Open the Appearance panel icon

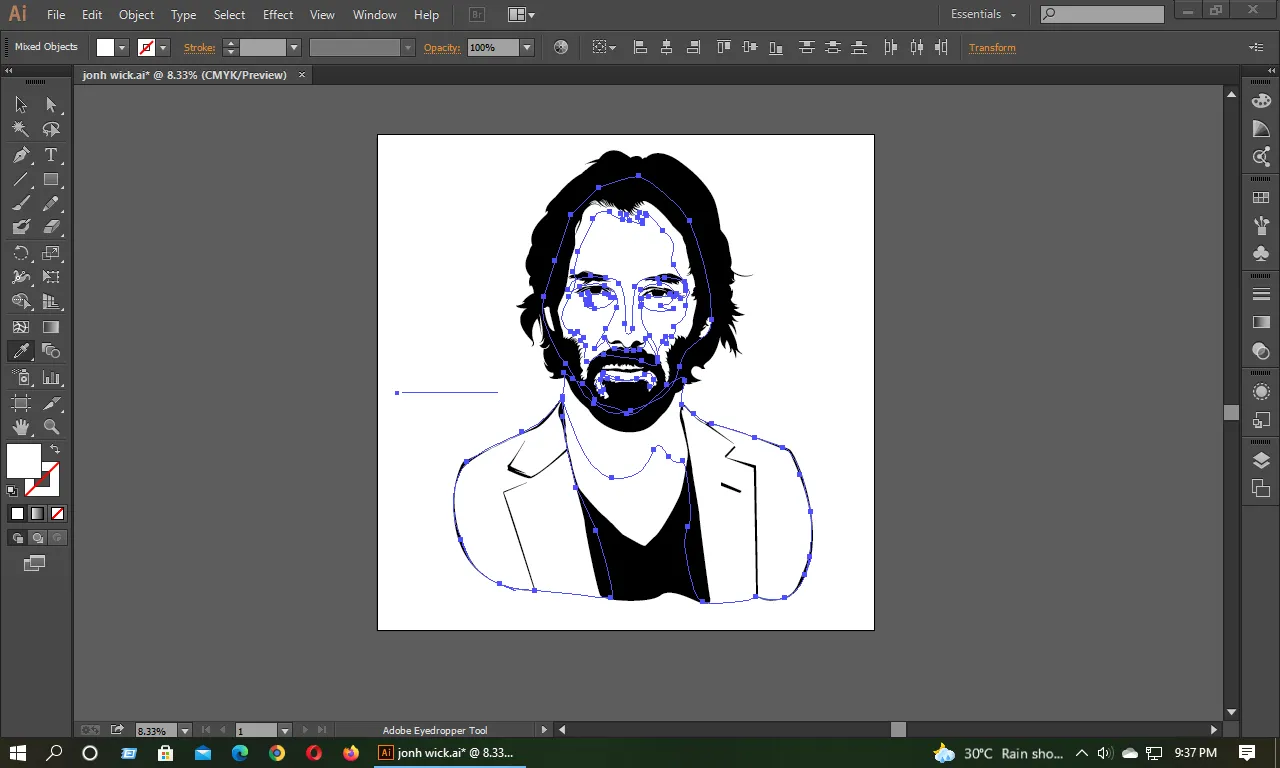(1261, 392)
